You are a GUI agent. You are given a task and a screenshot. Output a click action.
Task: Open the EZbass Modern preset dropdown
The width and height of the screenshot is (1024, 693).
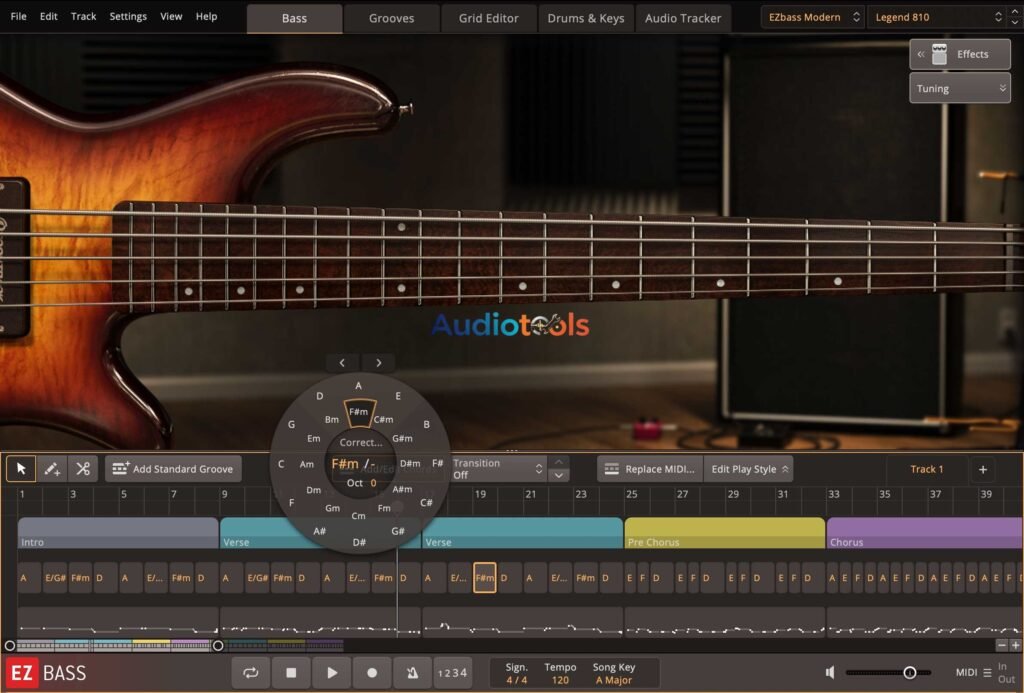pyautogui.click(x=810, y=17)
